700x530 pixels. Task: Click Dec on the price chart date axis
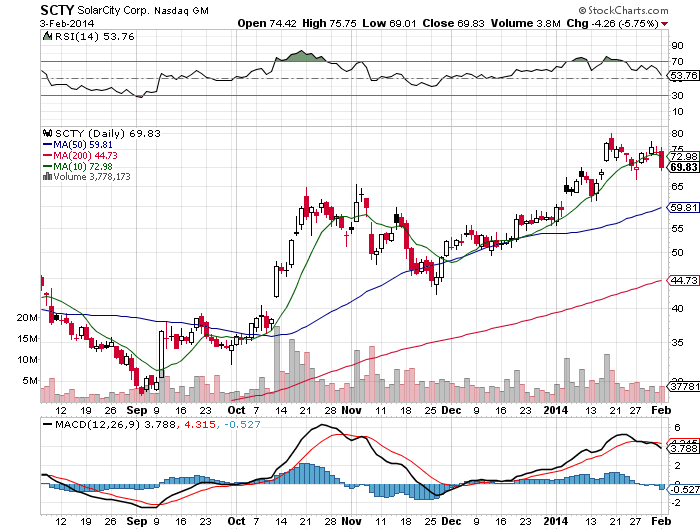(451, 410)
